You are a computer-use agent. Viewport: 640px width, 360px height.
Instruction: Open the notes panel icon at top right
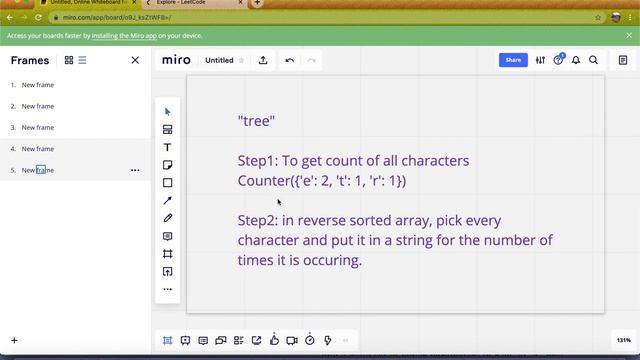[x=623, y=60]
